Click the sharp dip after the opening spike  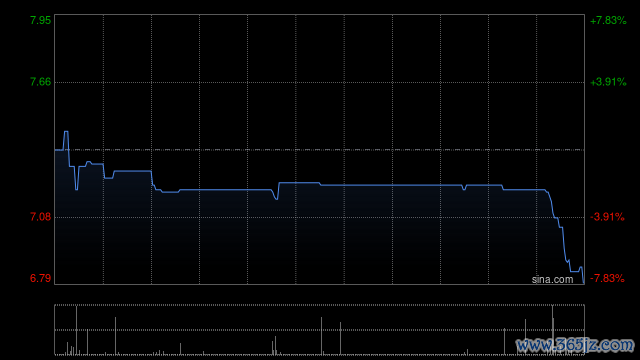point(76,189)
